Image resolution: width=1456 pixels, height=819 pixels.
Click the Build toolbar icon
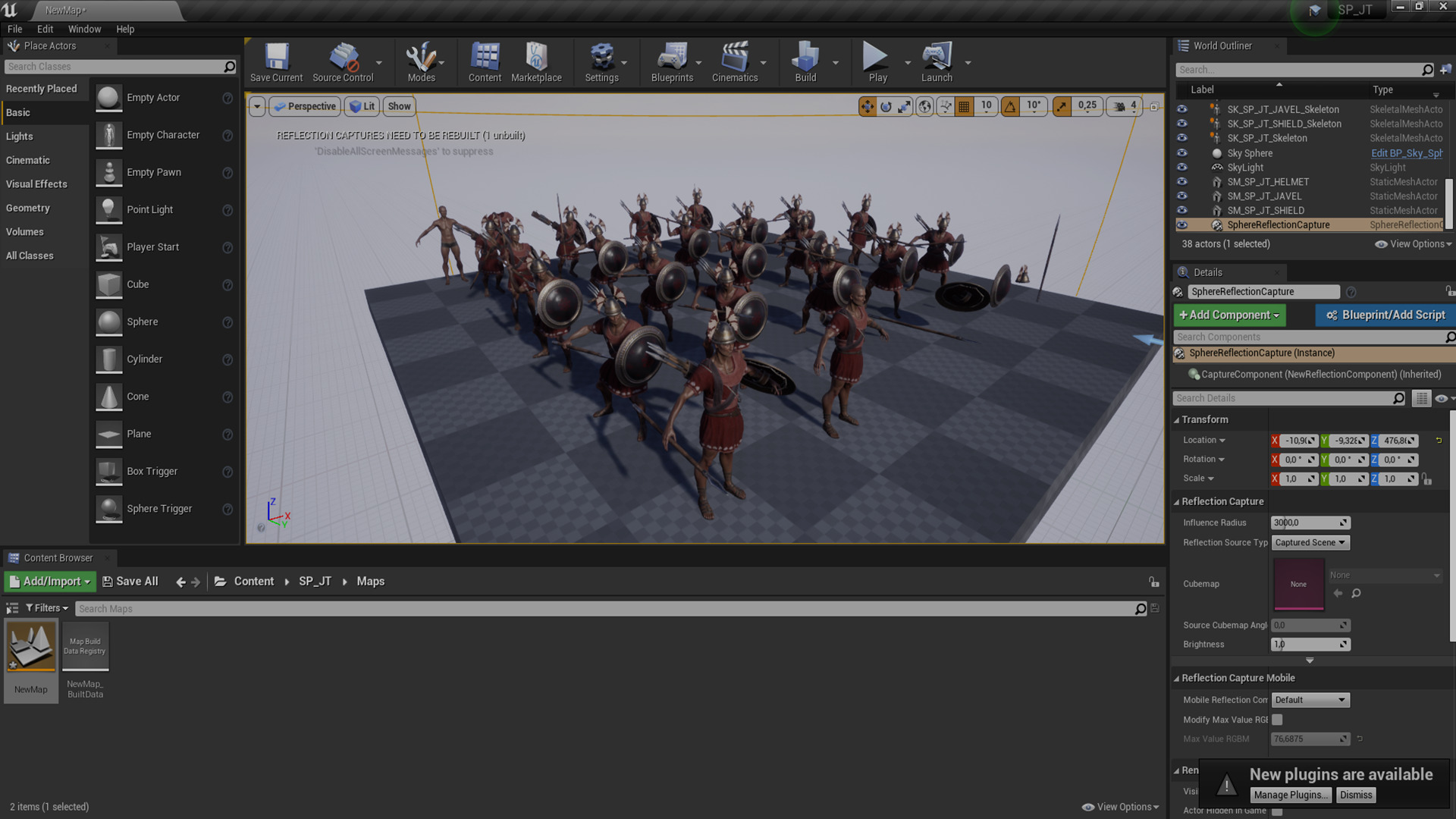coord(805,62)
